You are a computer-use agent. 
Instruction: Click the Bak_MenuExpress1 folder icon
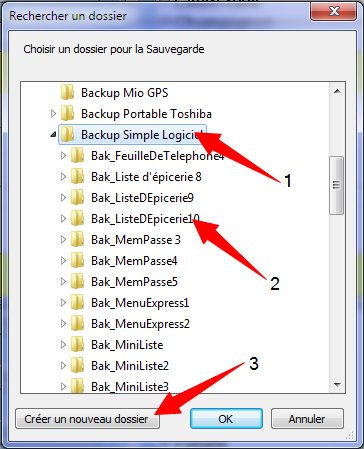point(77,303)
